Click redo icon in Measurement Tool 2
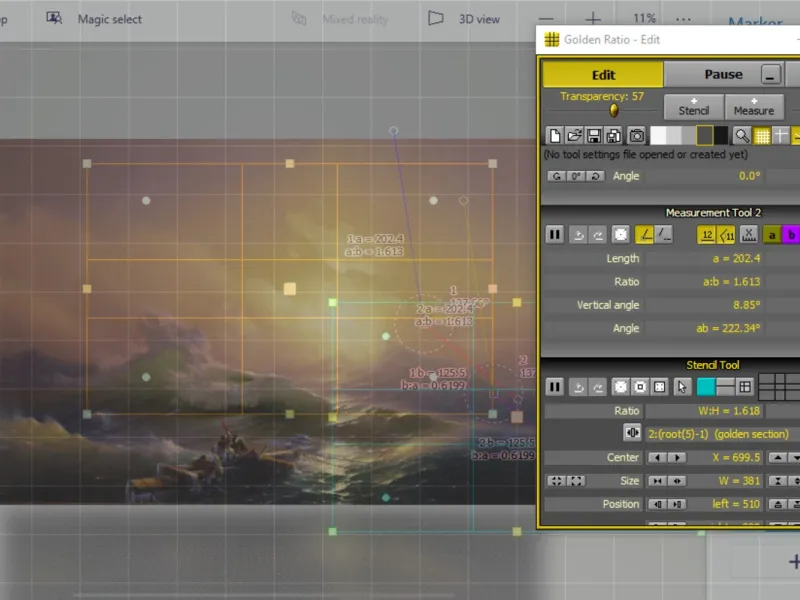Image resolution: width=800 pixels, height=600 pixels. point(597,235)
